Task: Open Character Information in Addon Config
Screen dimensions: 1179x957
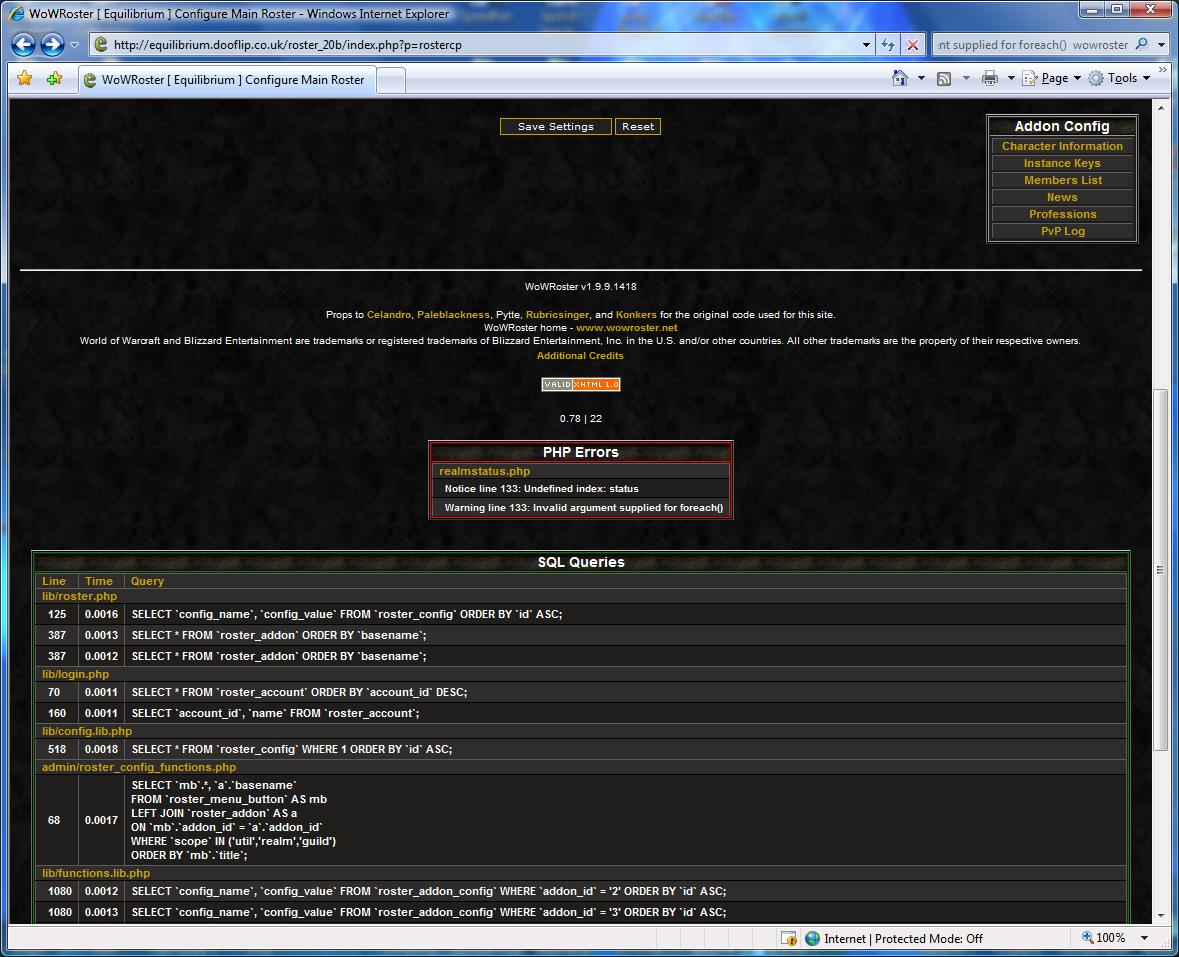Action: click(x=1062, y=147)
